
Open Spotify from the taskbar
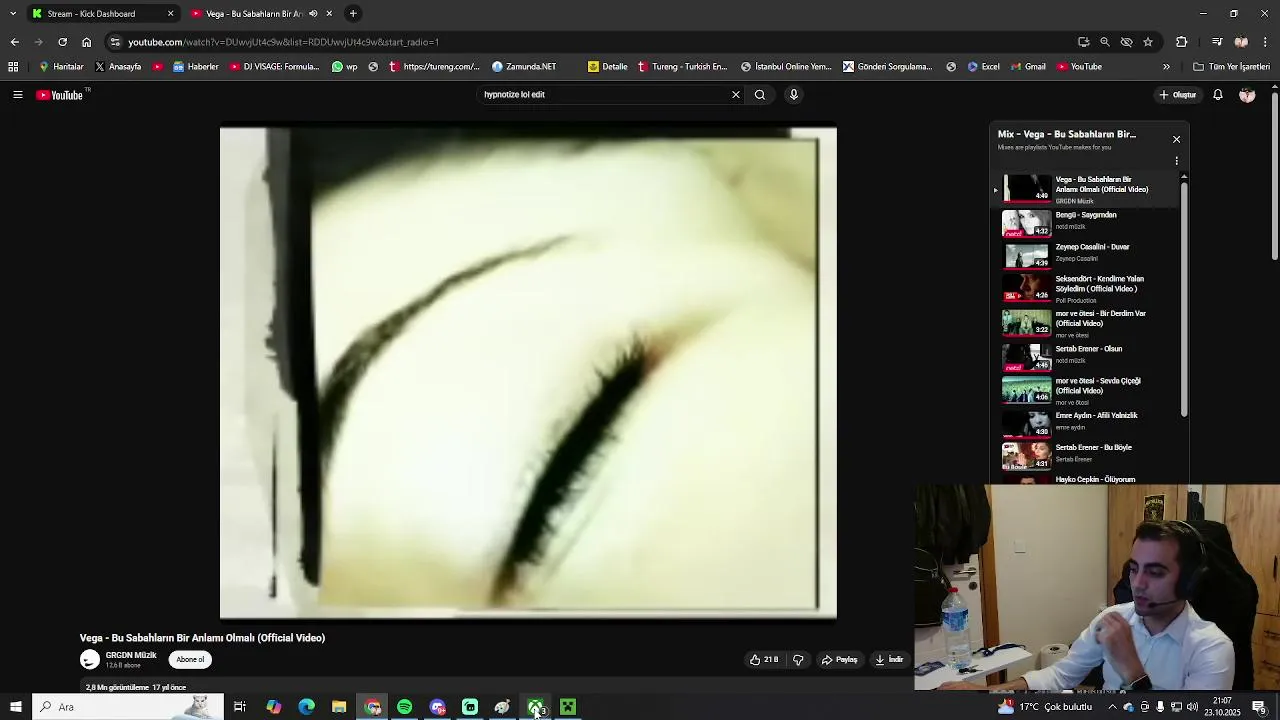point(405,707)
